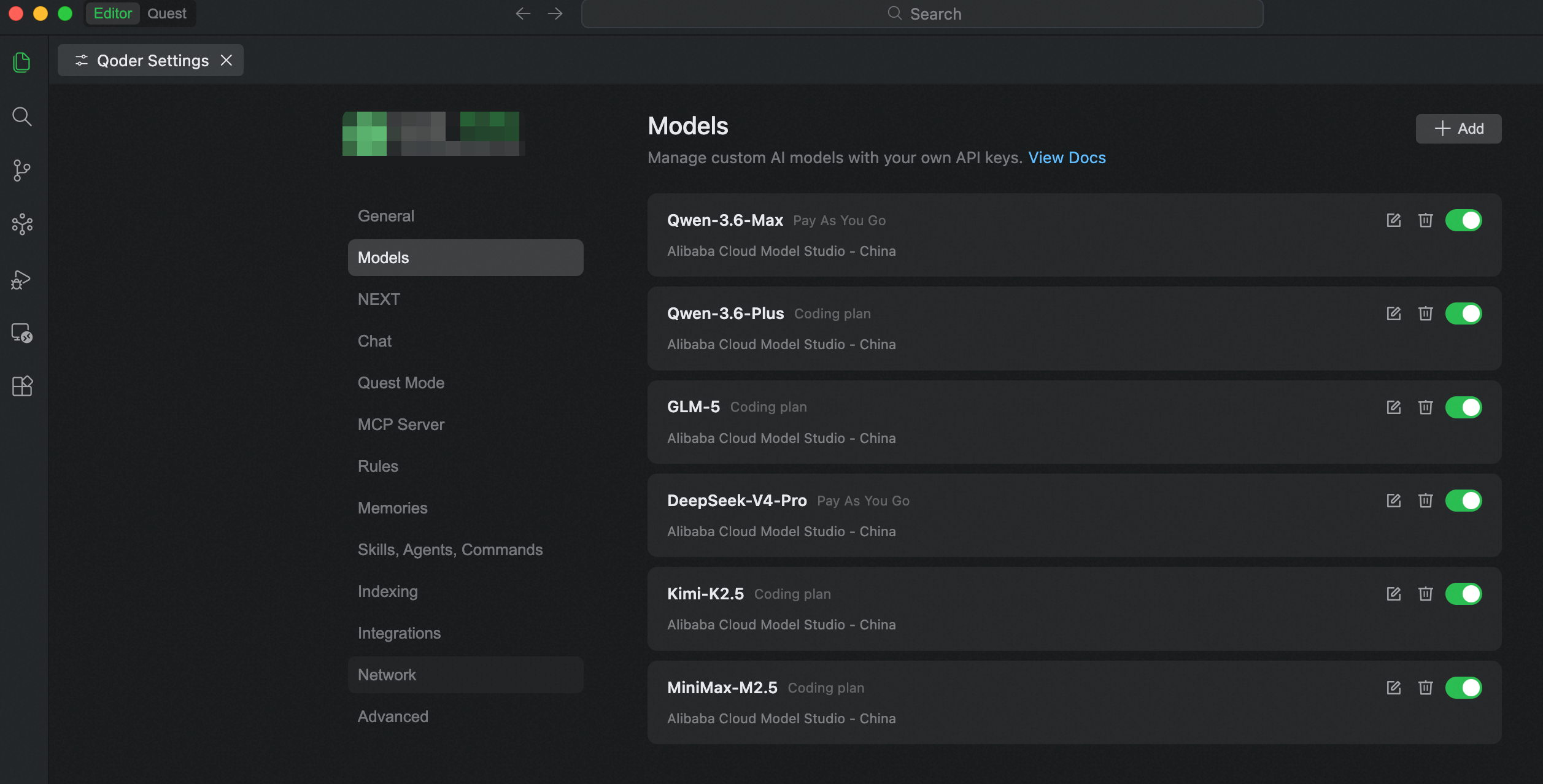Delete the GLM-5 model entry
Image resolution: width=1543 pixels, height=784 pixels.
[1425, 407]
